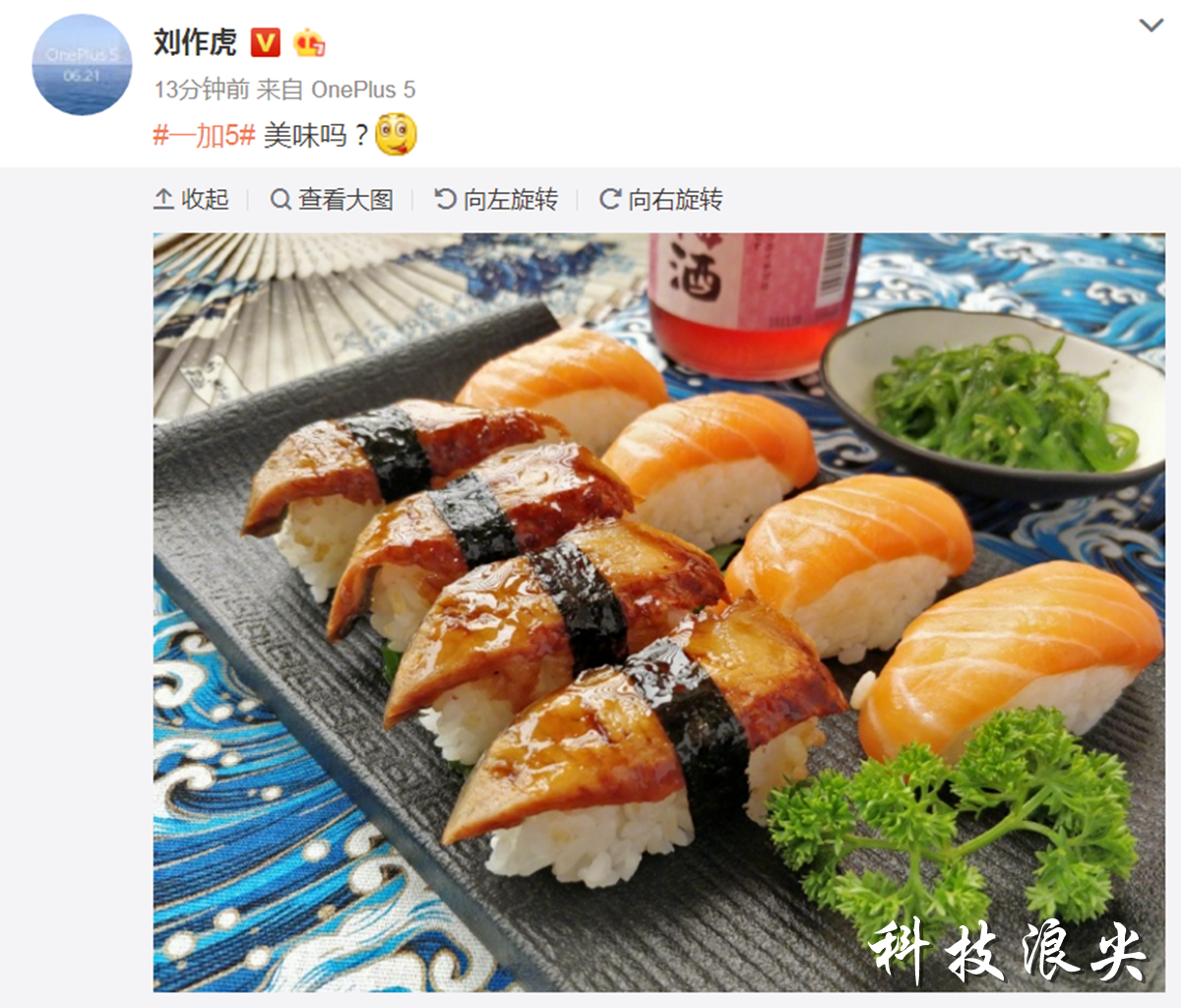Click the magnifier icon beside 查看大图
The image size is (1181, 1008).
[x=280, y=200]
